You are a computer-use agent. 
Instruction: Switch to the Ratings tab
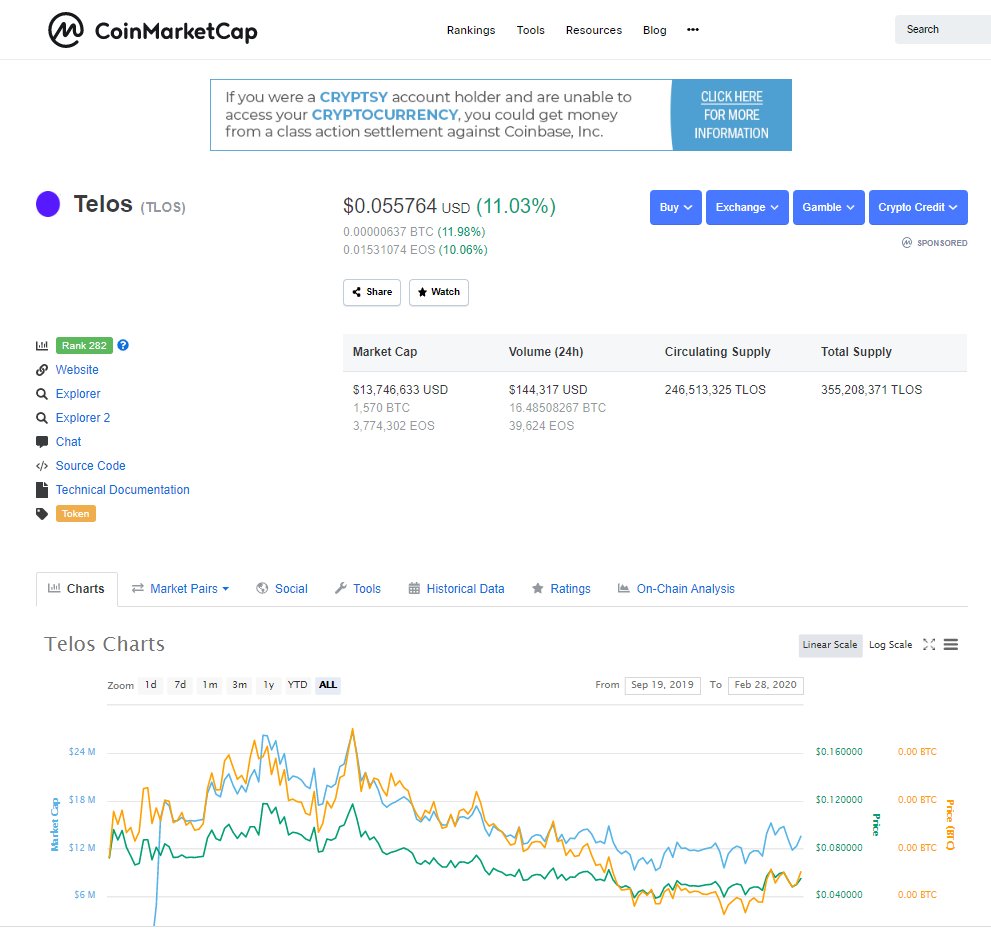(561, 589)
